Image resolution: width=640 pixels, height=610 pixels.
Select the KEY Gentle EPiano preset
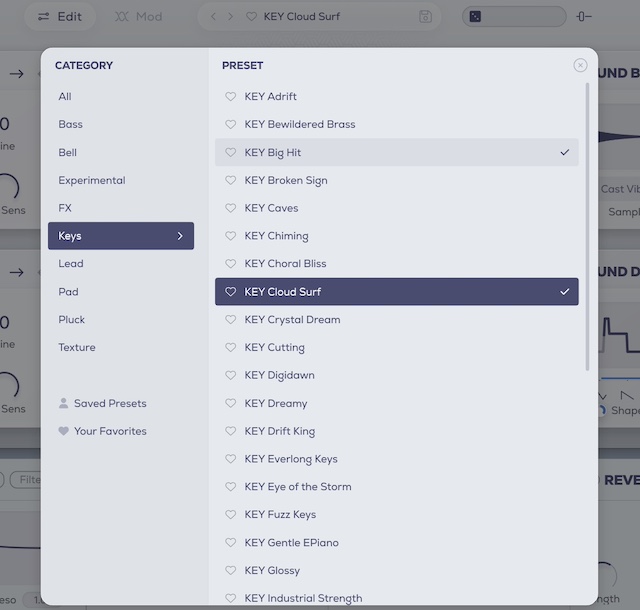coord(291,543)
